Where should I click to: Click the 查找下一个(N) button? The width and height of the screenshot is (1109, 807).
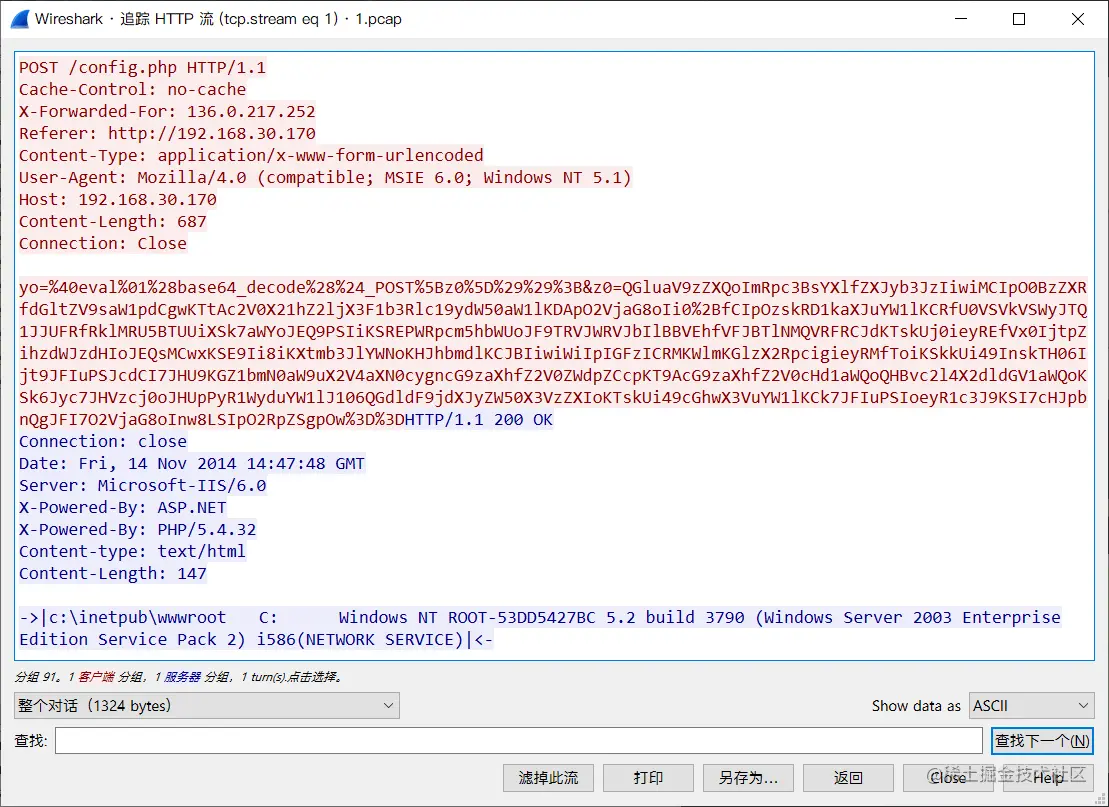(1042, 741)
